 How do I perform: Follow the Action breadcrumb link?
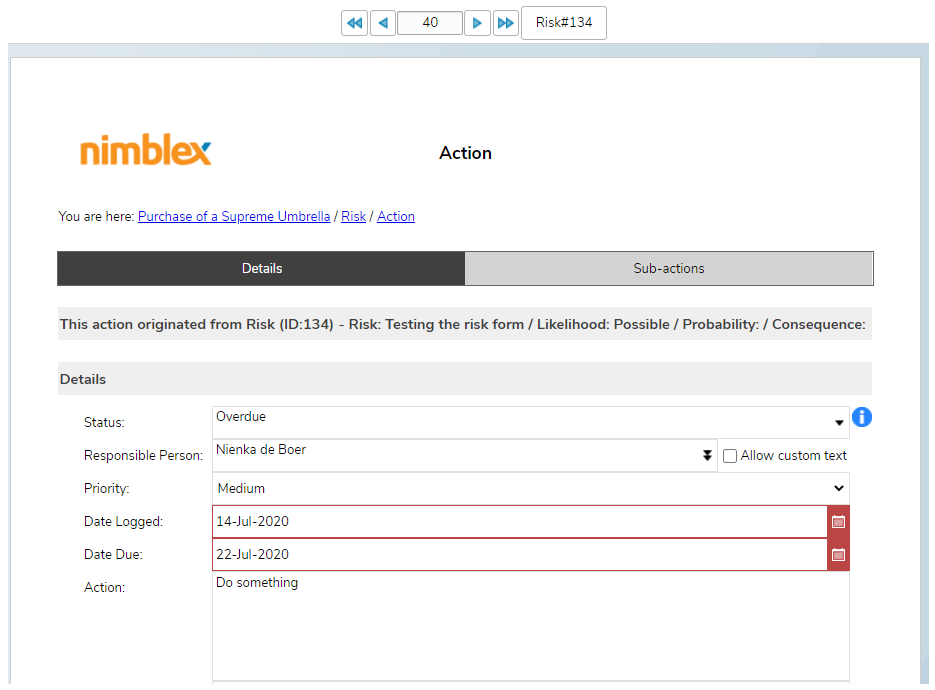[x=395, y=216]
